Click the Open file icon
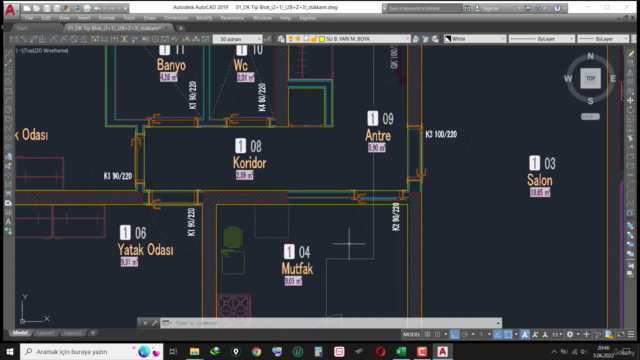 click(x=37, y=8)
